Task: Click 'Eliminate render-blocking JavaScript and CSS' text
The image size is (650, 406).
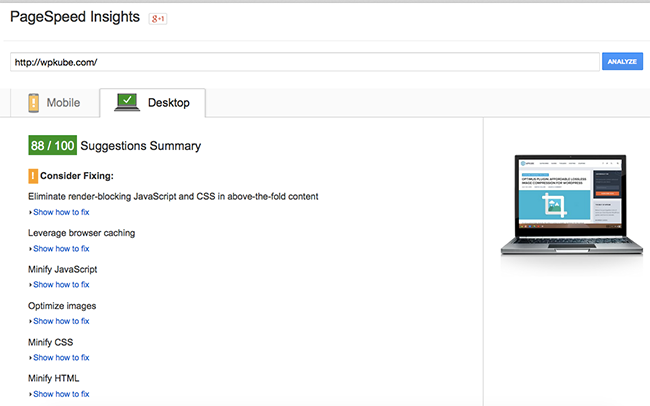Action: point(173,197)
